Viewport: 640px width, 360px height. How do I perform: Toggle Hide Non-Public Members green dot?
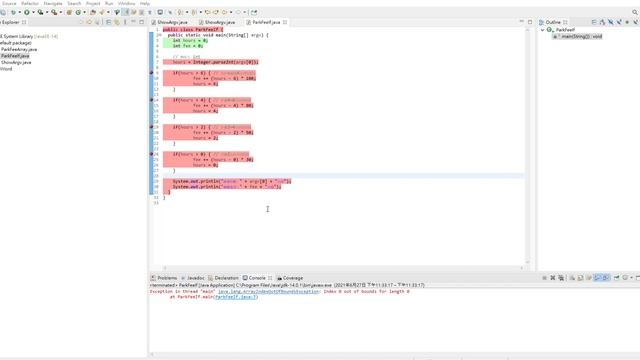coord(627,22)
